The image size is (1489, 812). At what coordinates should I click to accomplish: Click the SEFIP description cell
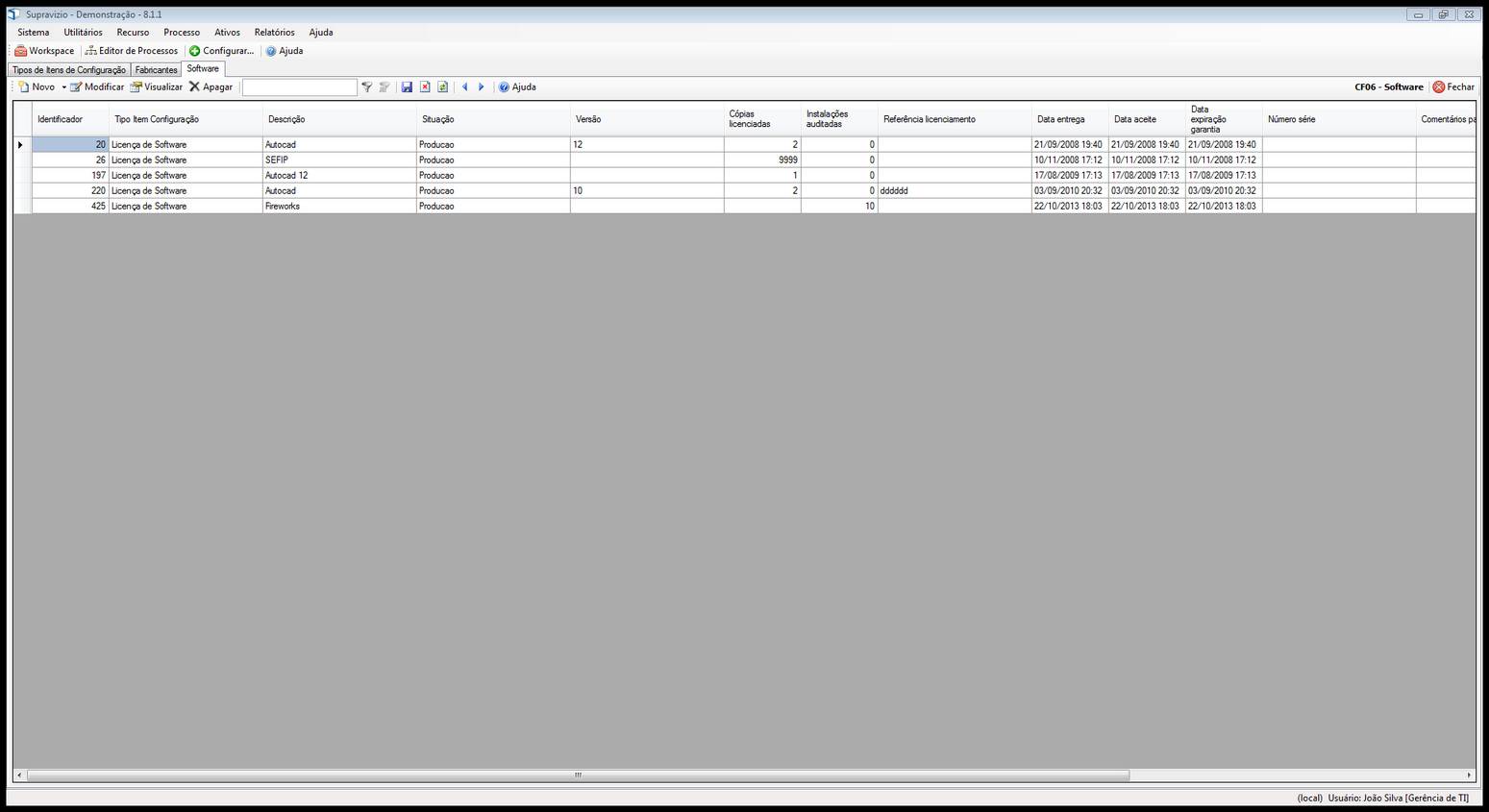[x=339, y=160]
